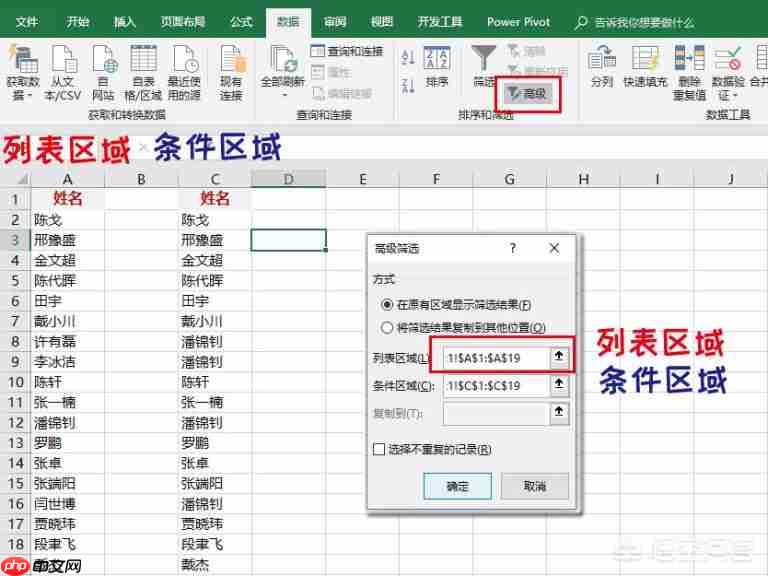Screen dimensions: 768x576
Task: Click 自网站 (From Web) icon
Action: point(103,58)
